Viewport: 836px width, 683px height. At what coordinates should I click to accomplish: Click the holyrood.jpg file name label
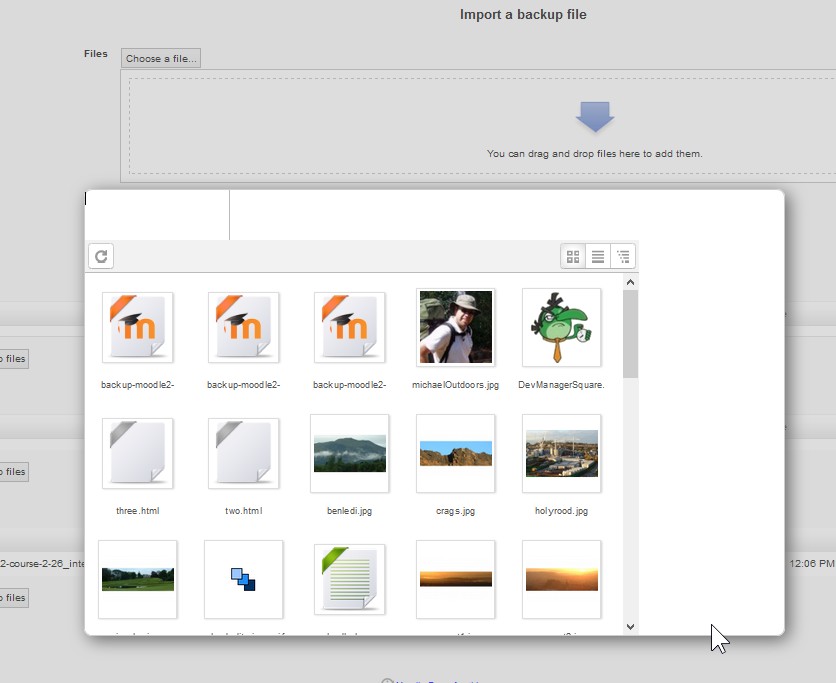[x=561, y=511]
